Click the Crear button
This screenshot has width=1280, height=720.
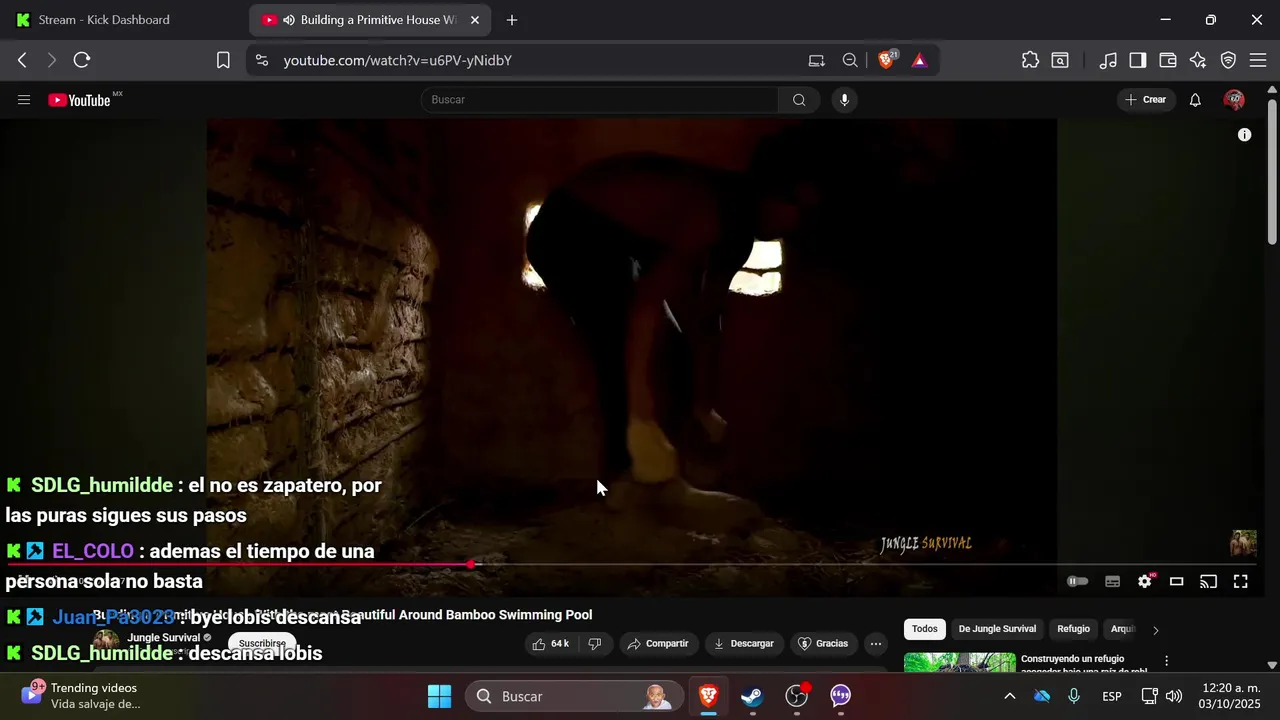pos(1146,100)
